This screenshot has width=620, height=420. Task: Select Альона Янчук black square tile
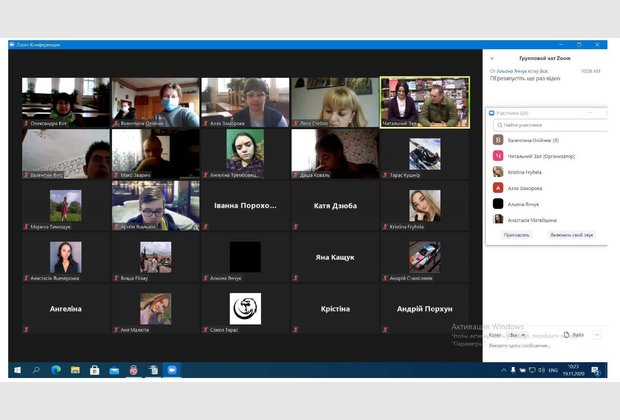[x=245, y=257]
